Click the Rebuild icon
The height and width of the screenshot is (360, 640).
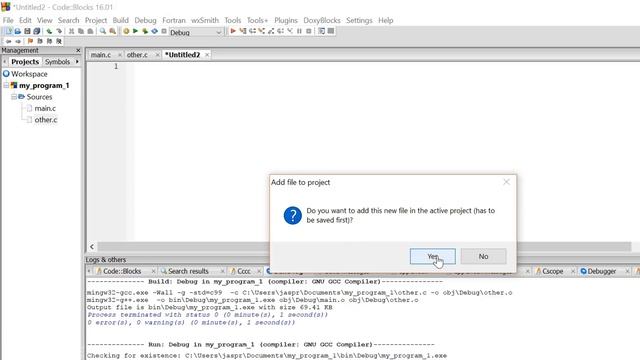click(x=154, y=31)
